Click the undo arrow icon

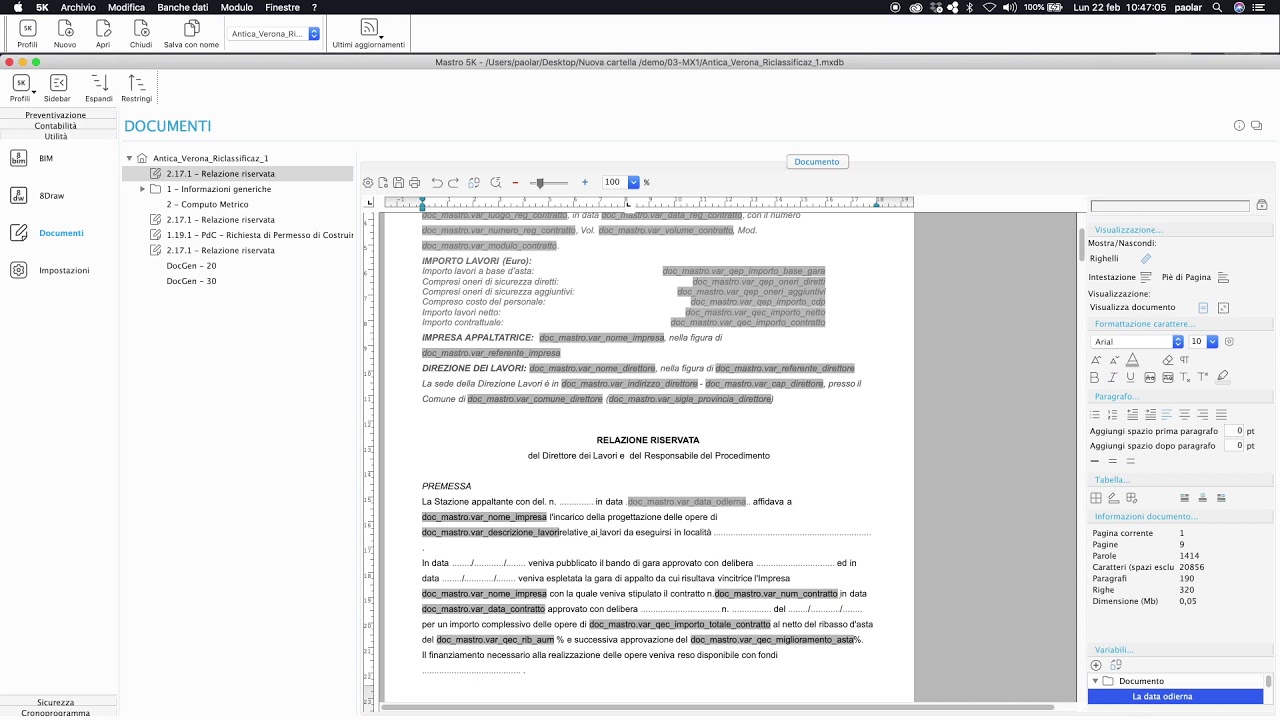(x=437, y=183)
